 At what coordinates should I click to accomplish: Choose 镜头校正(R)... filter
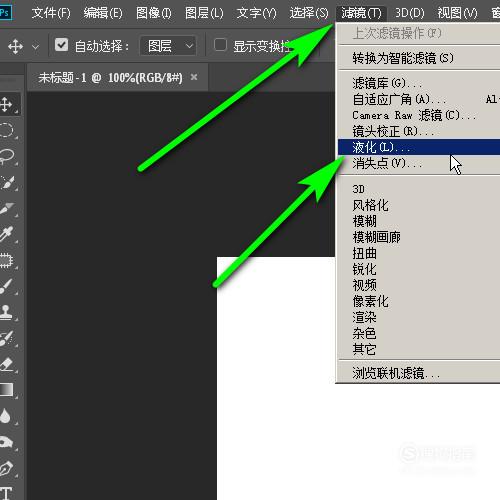(418, 131)
